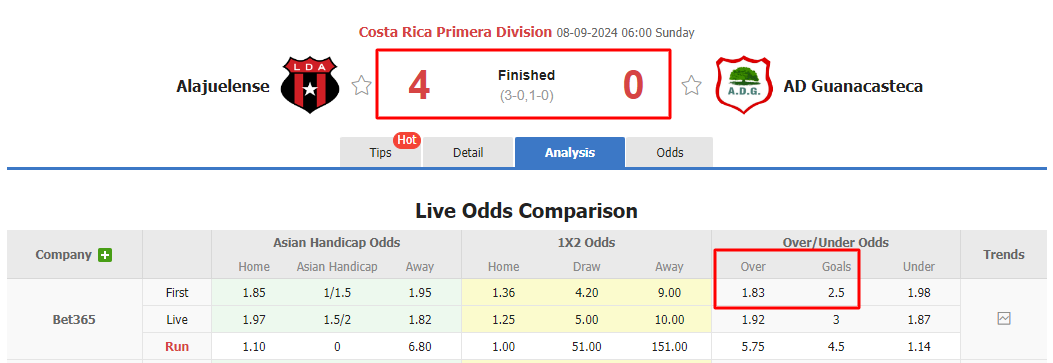Viewport: 1053px width, 363px height.
Task: Click the Alajuelense LDA team crest
Action: (310, 85)
